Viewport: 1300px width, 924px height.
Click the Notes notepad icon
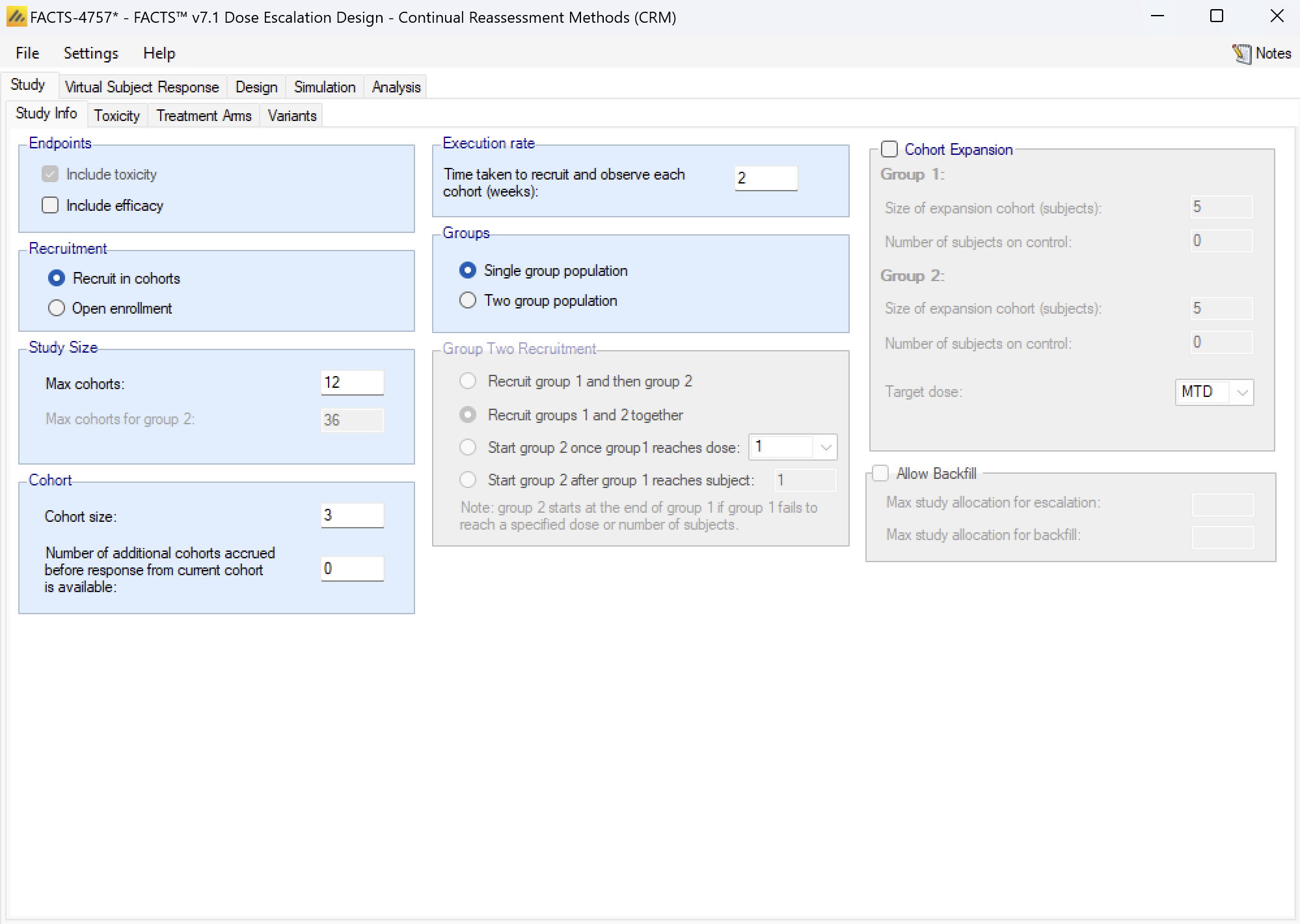pos(1241,53)
